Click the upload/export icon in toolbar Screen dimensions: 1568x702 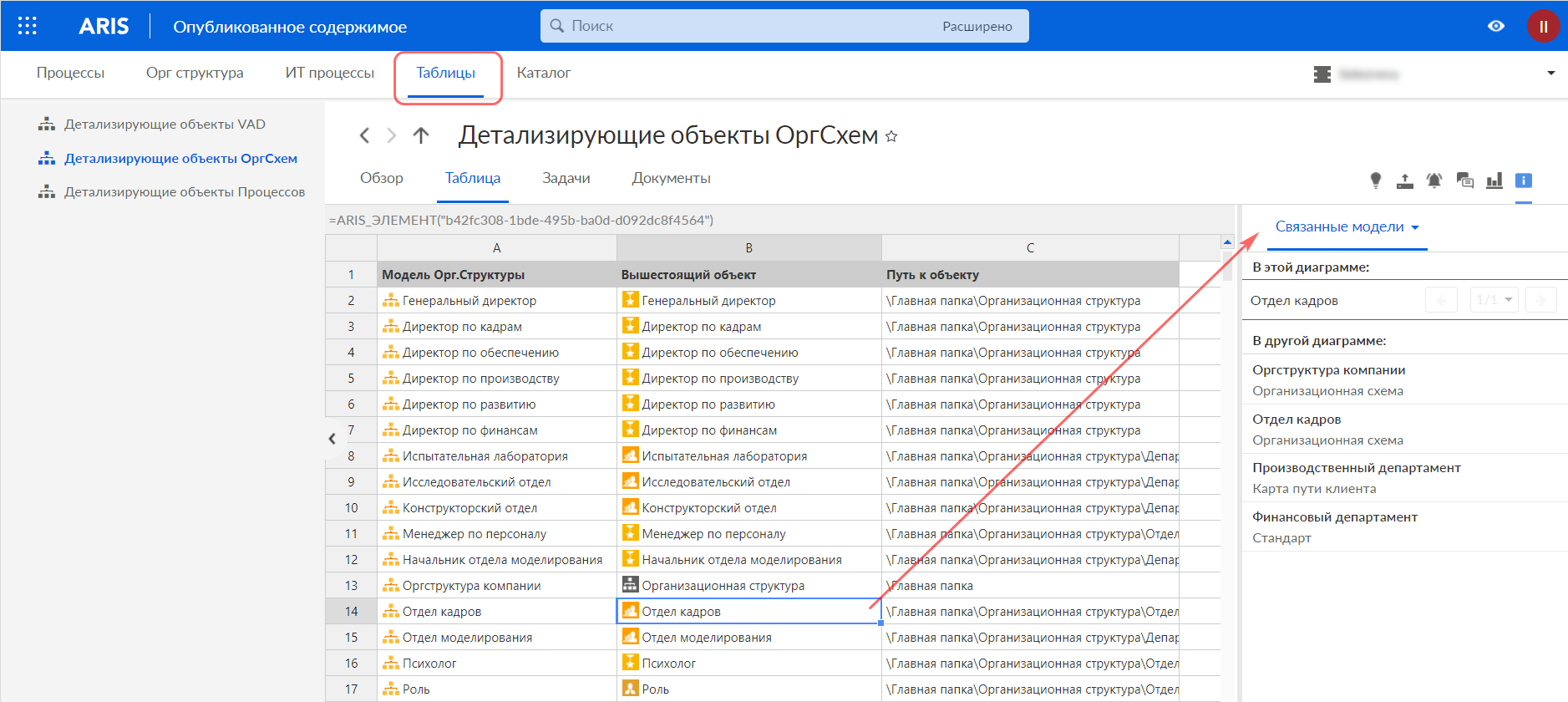[x=1405, y=181]
